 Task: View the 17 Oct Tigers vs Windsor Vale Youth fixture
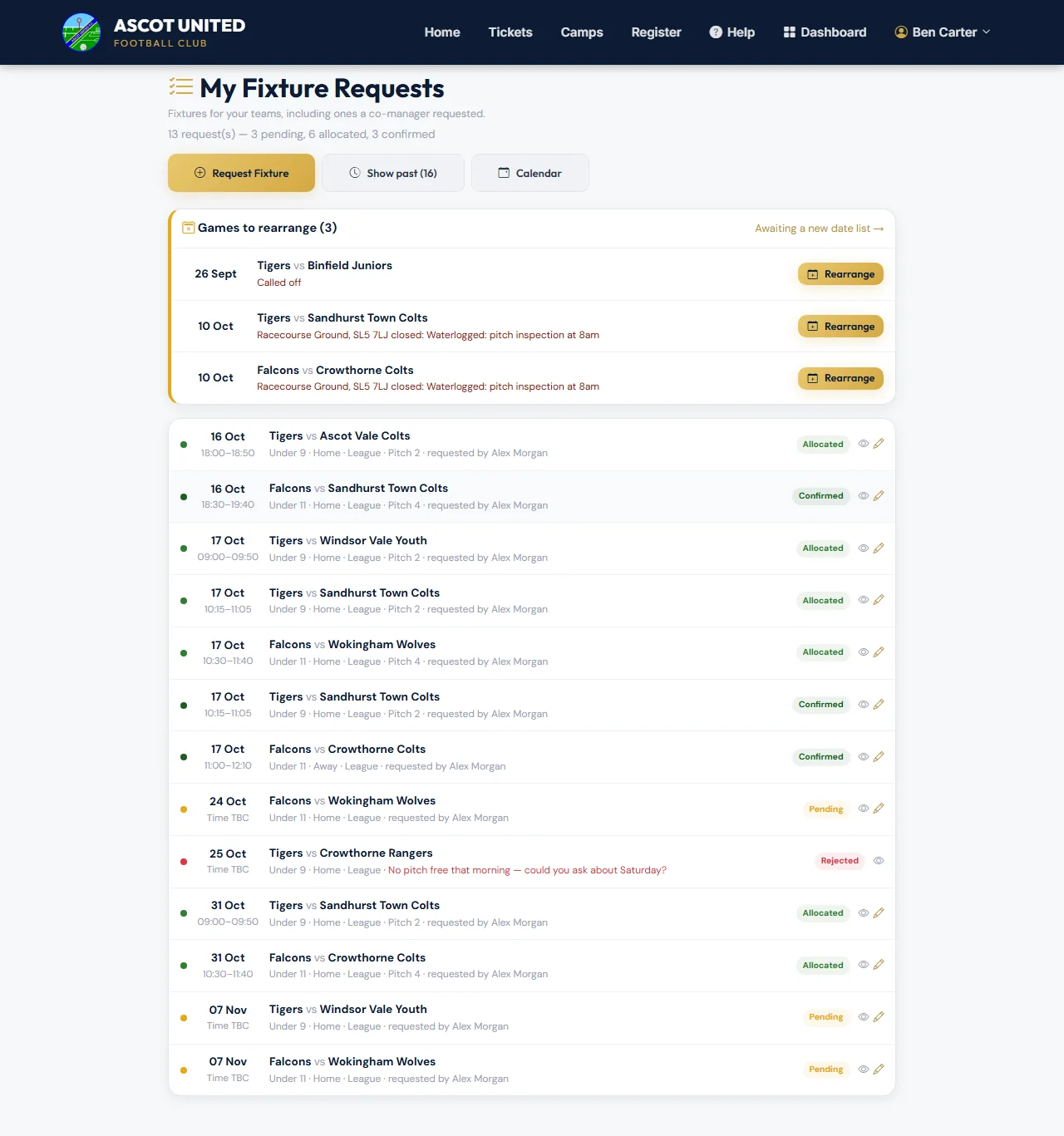(x=864, y=548)
